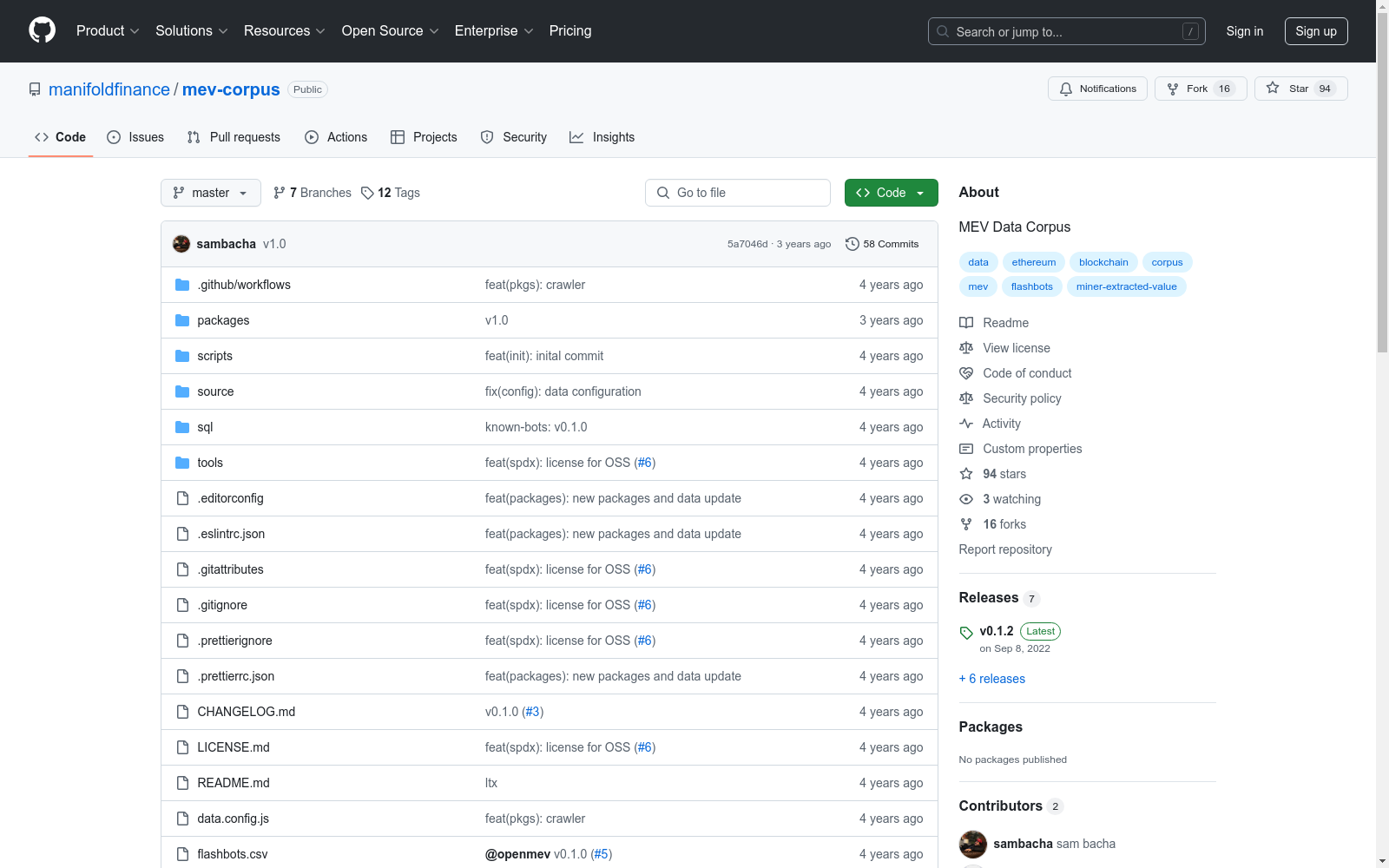This screenshot has height=868, width=1389.
Task: Click the Search or jump to field
Action: (1067, 31)
